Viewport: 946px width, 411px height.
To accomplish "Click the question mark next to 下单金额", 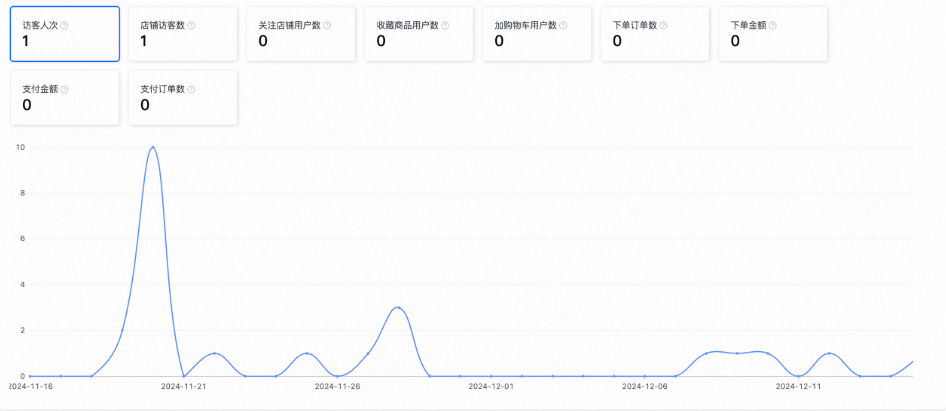I will point(772,25).
